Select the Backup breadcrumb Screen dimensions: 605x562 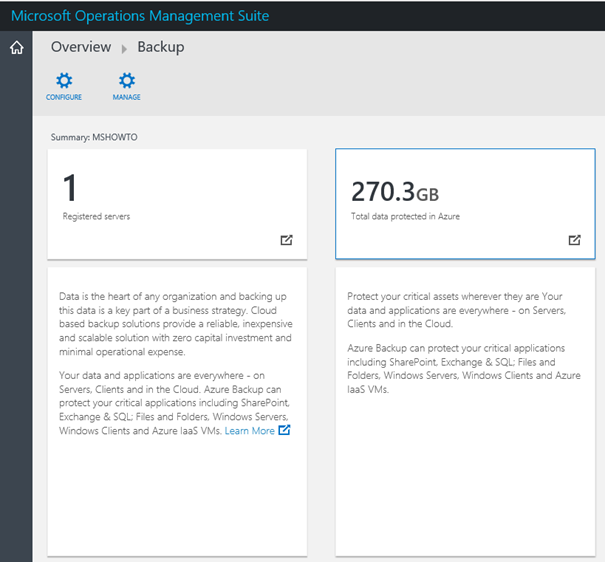pos(161,47)
